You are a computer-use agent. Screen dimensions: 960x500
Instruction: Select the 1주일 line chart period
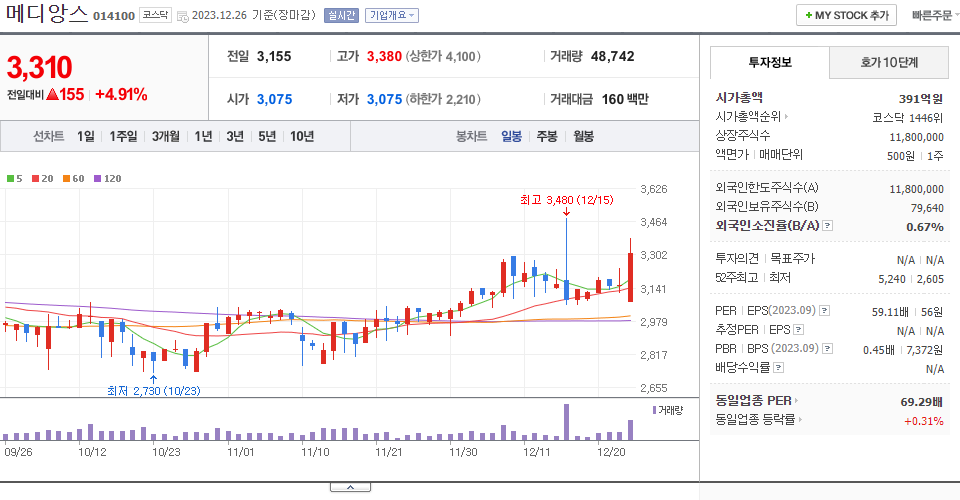click(x=123, y=136)
